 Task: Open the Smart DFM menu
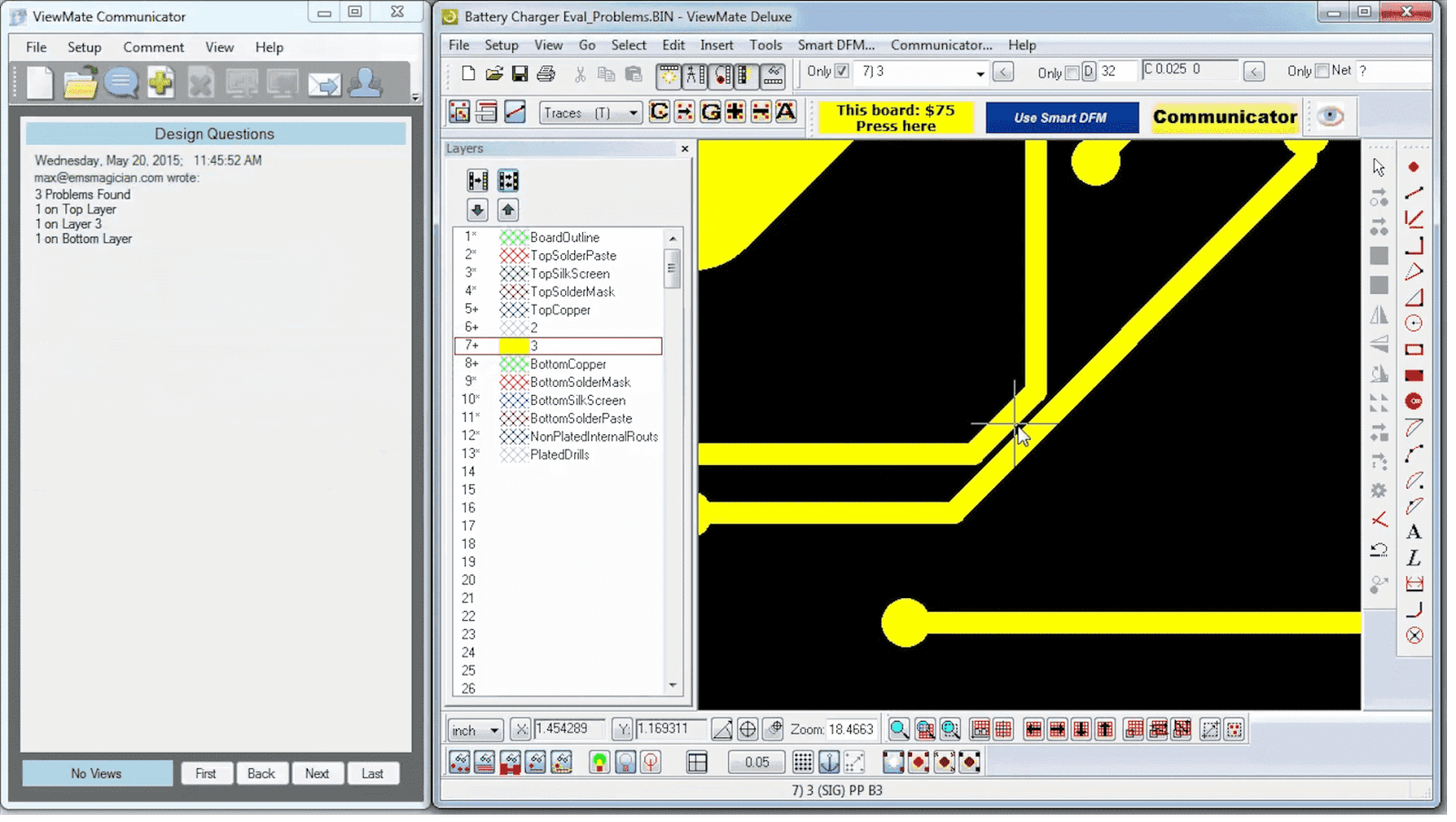[x=834, y=45]
